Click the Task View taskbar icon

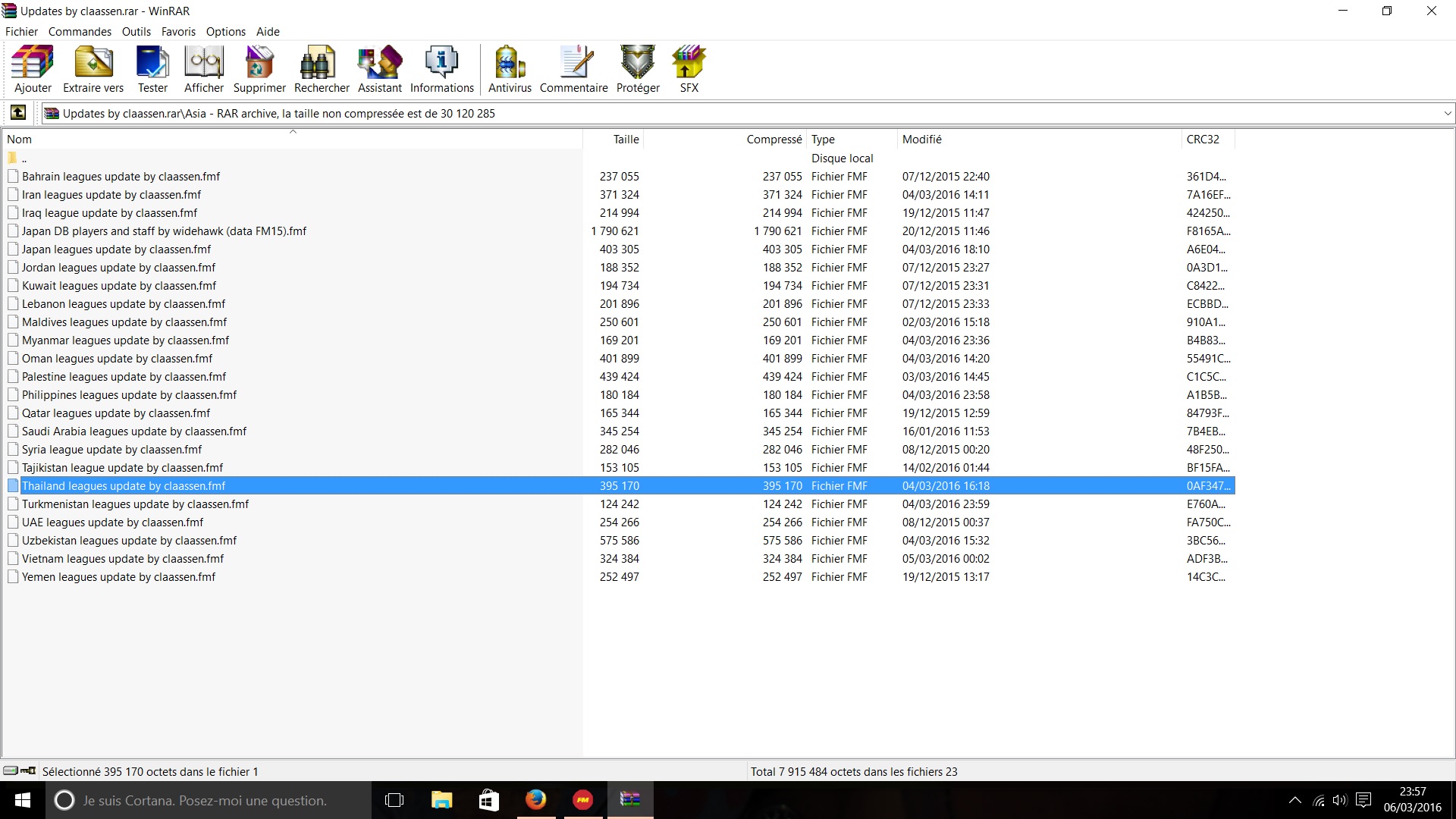[394, 800]
